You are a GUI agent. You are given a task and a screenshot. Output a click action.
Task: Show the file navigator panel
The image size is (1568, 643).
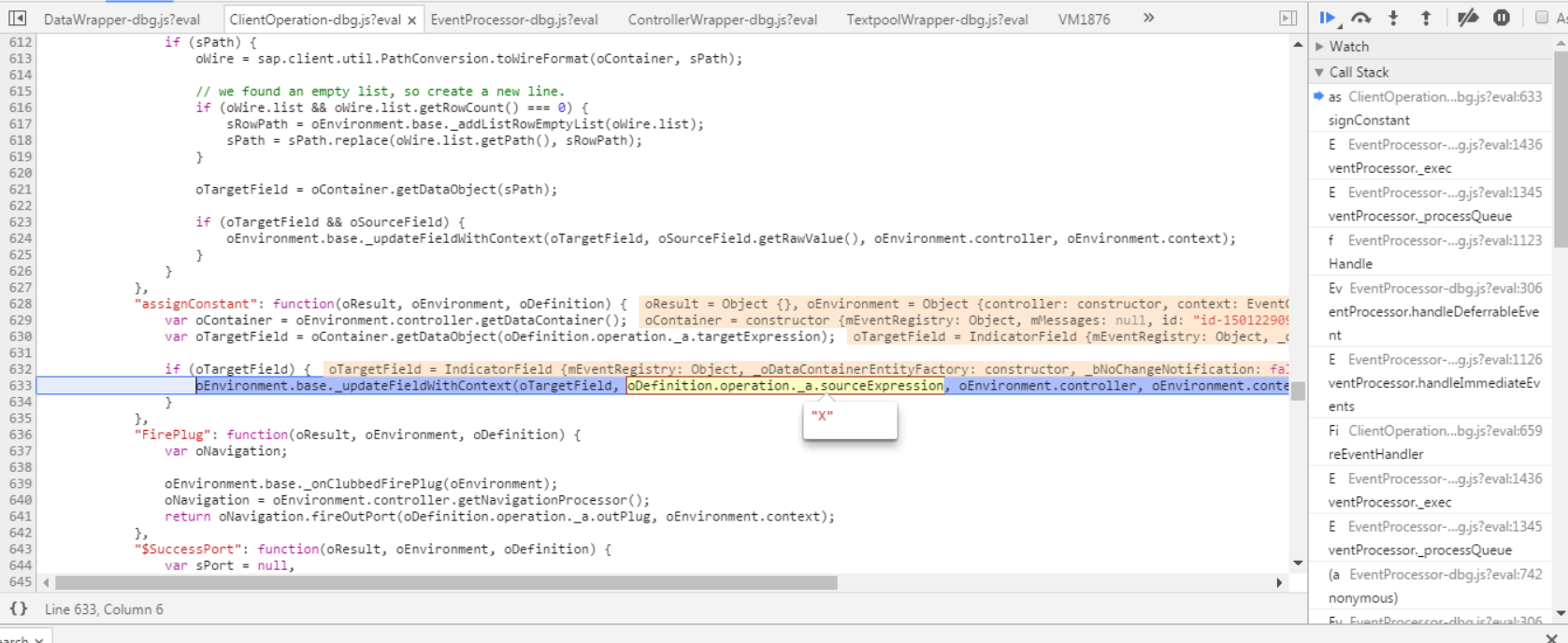click(17, 18)
